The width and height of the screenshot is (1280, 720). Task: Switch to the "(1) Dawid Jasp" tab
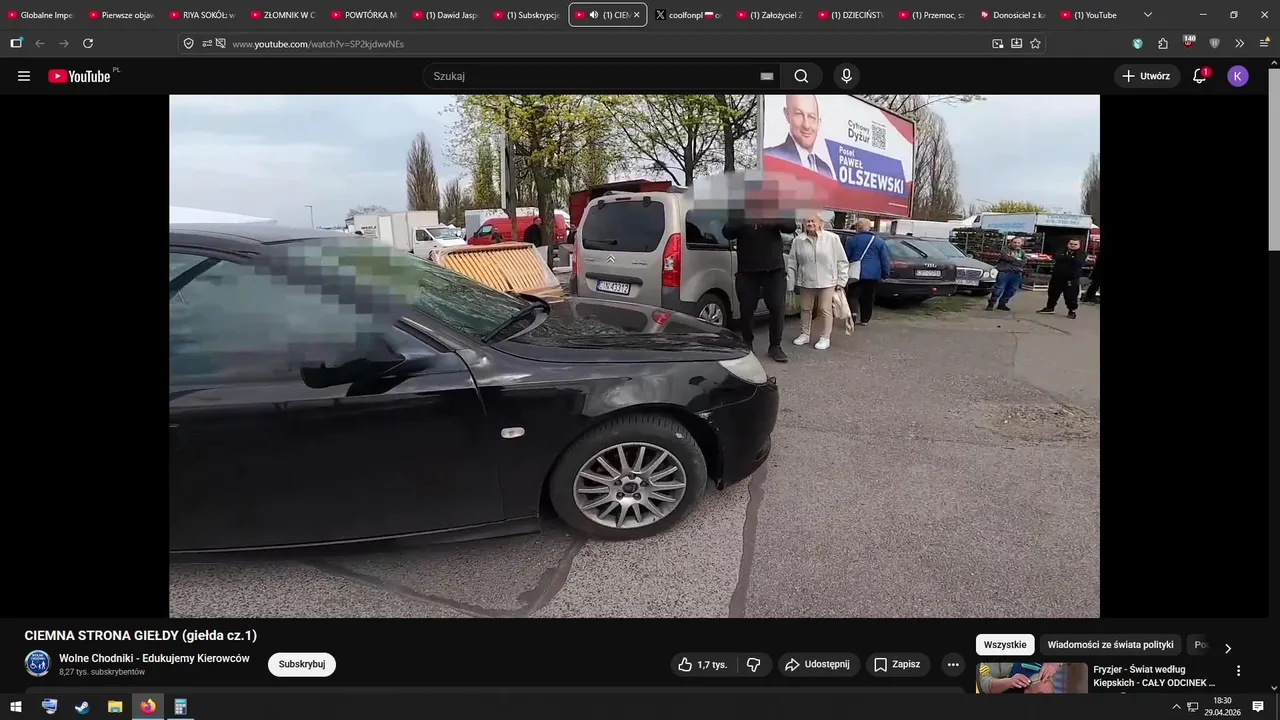(446, 15)
